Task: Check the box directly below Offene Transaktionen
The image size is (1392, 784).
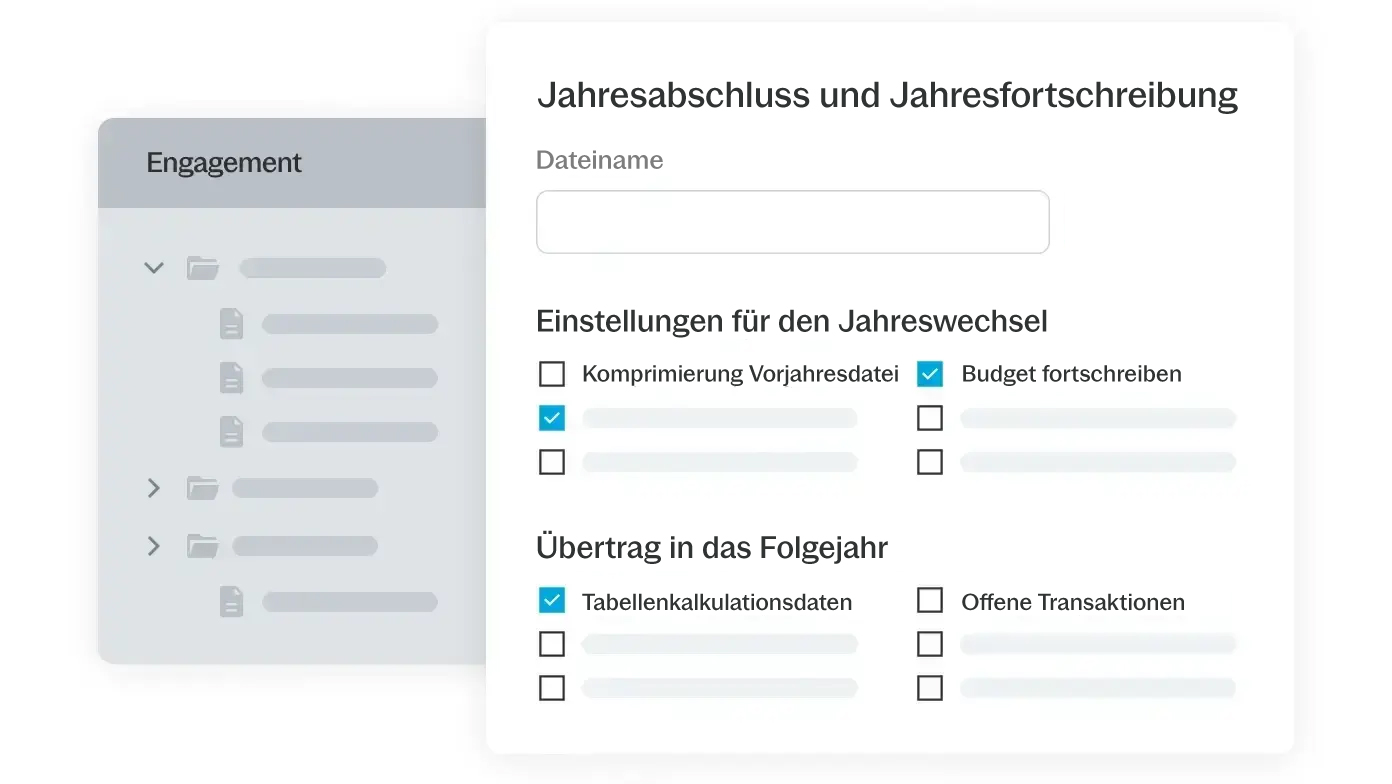Action: (930, 644)
